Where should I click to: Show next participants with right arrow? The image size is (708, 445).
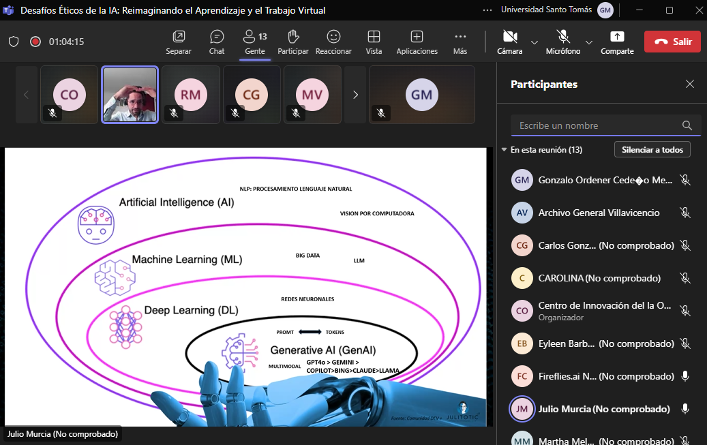coord(355,95)
